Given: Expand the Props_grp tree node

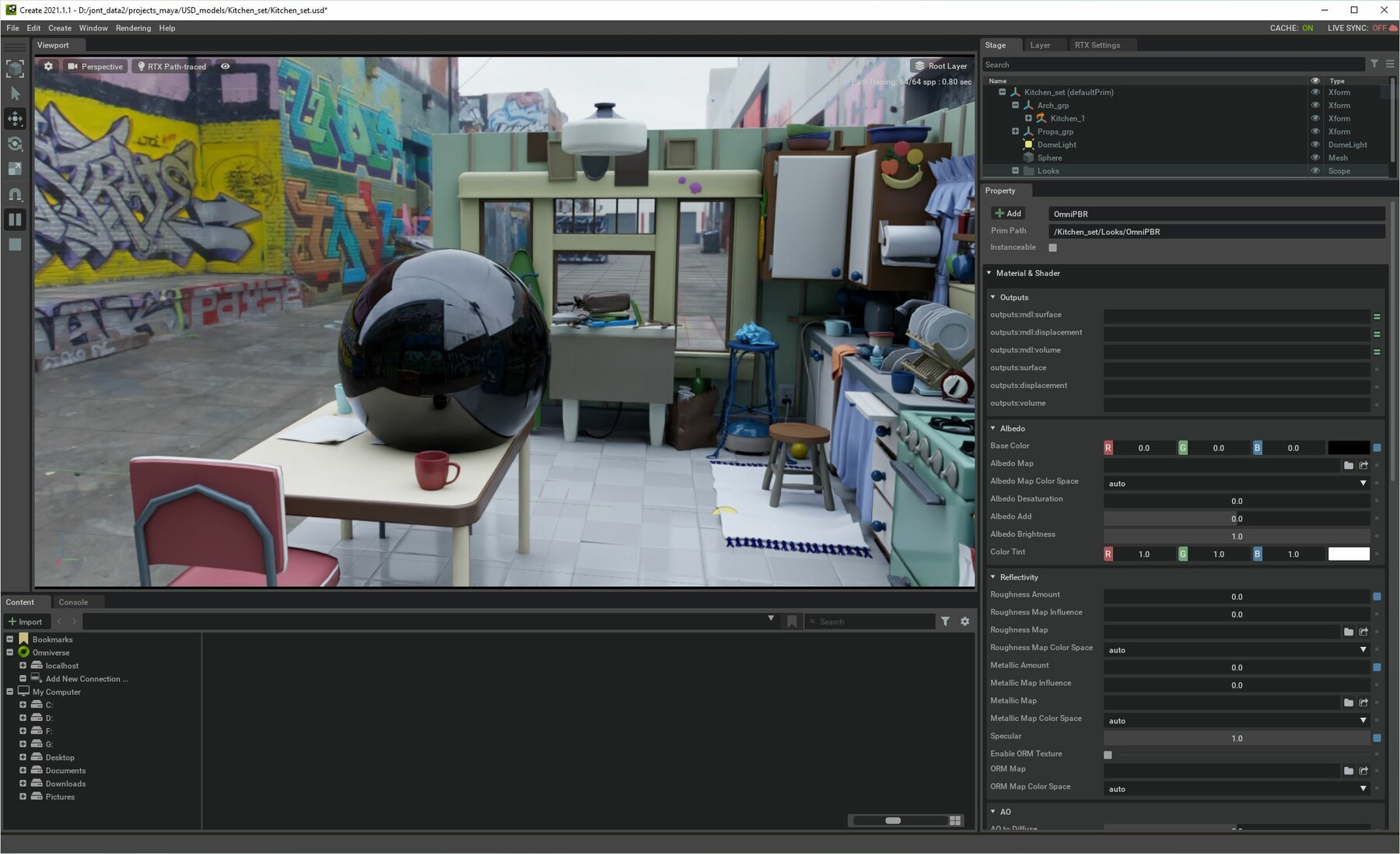Looking at the screenshot, I should click(1015, 131).
